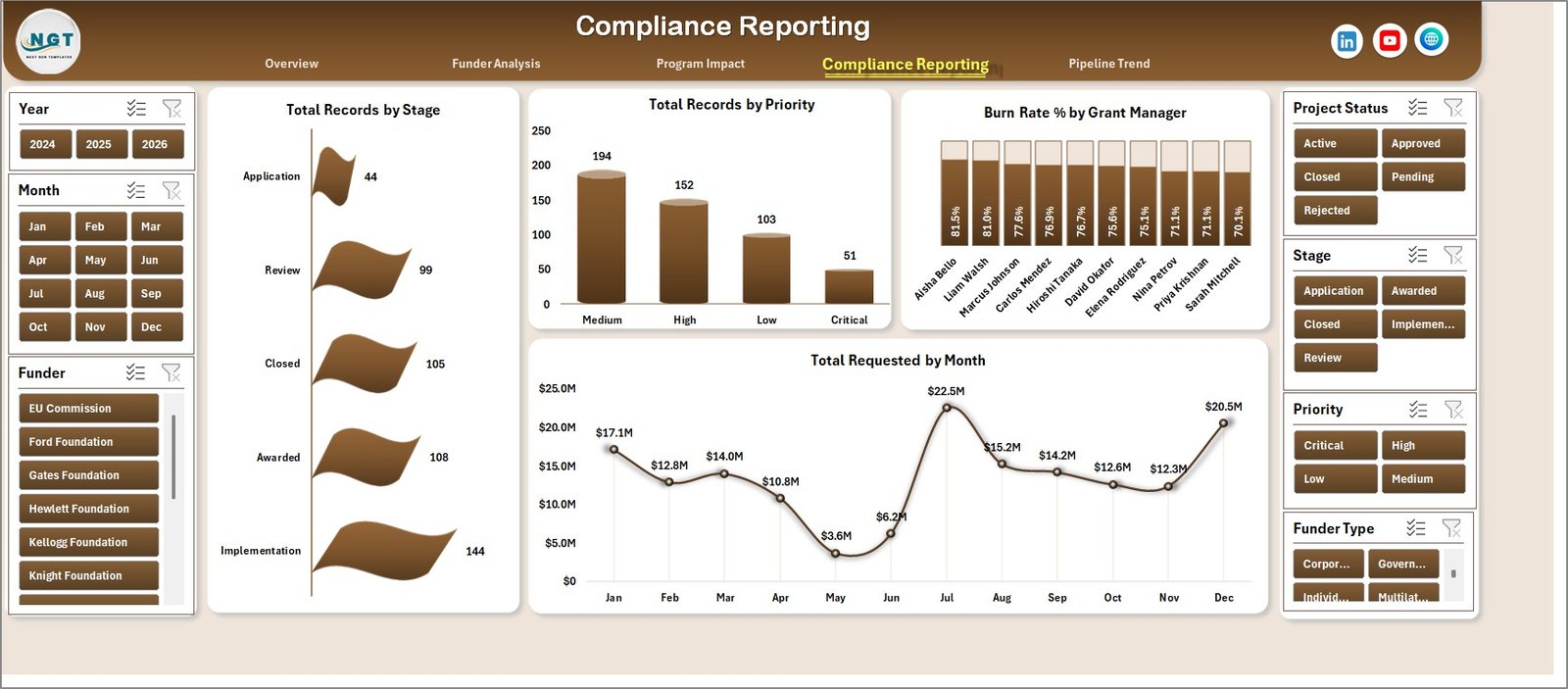The image size is (1568, 689).
Task: Toggle multi-select in Funder Type slicer
Action: point(1416,528)
